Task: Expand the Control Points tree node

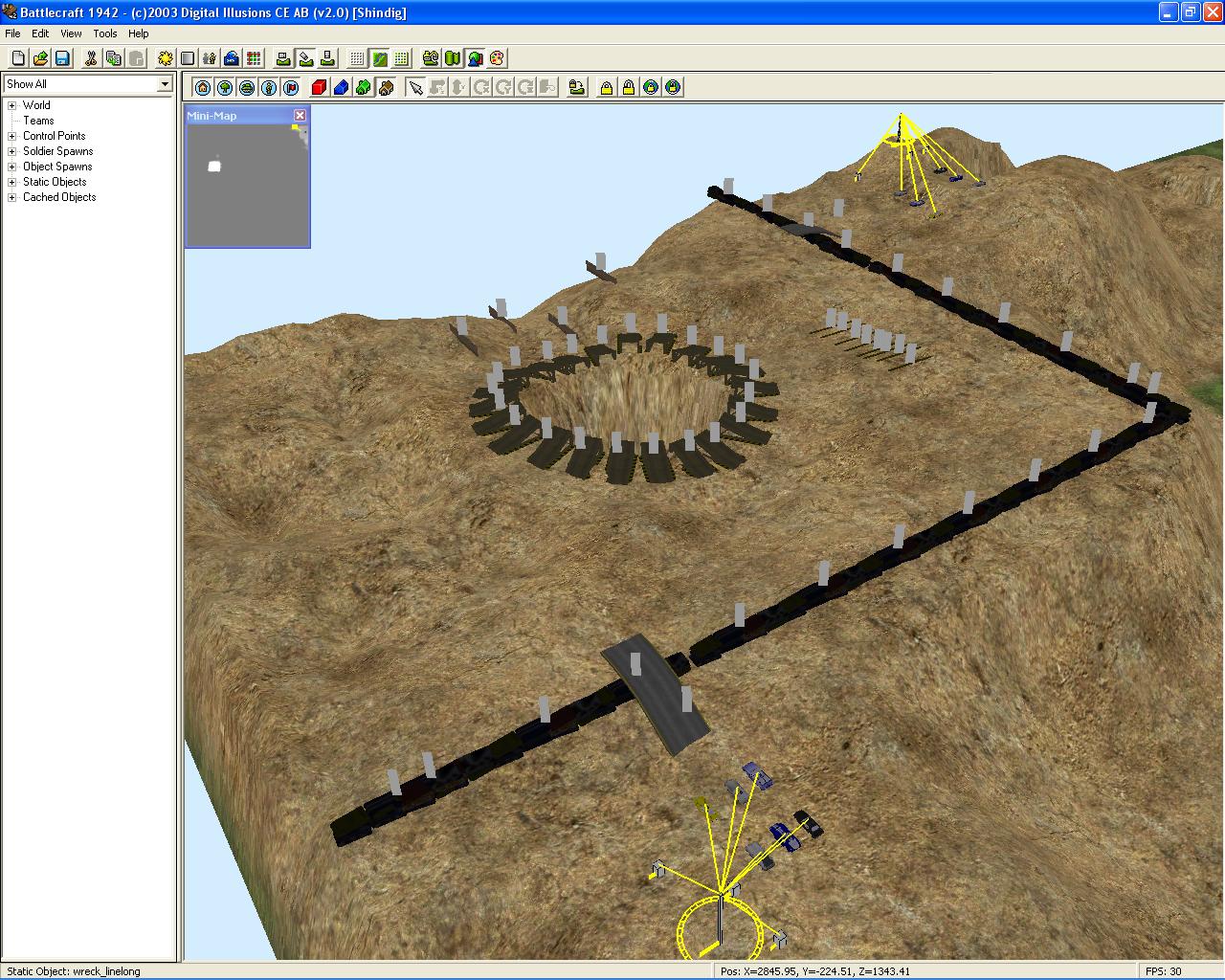Action: pos(12,136)
